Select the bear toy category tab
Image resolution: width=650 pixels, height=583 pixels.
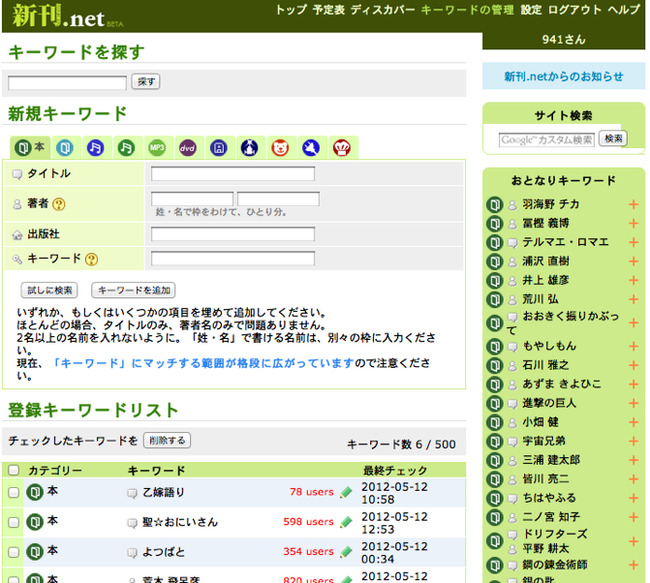point(280,148)
